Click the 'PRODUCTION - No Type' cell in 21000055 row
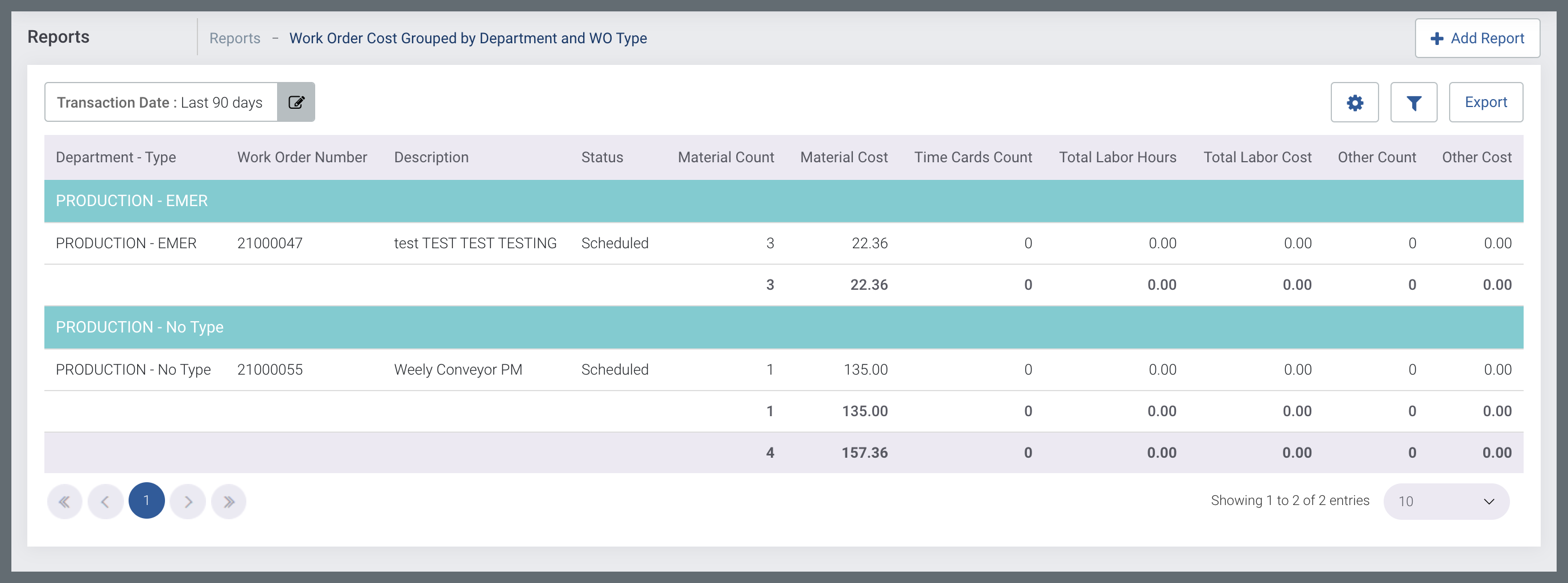This screenshot has width=1568, height=583. point(133,369)
